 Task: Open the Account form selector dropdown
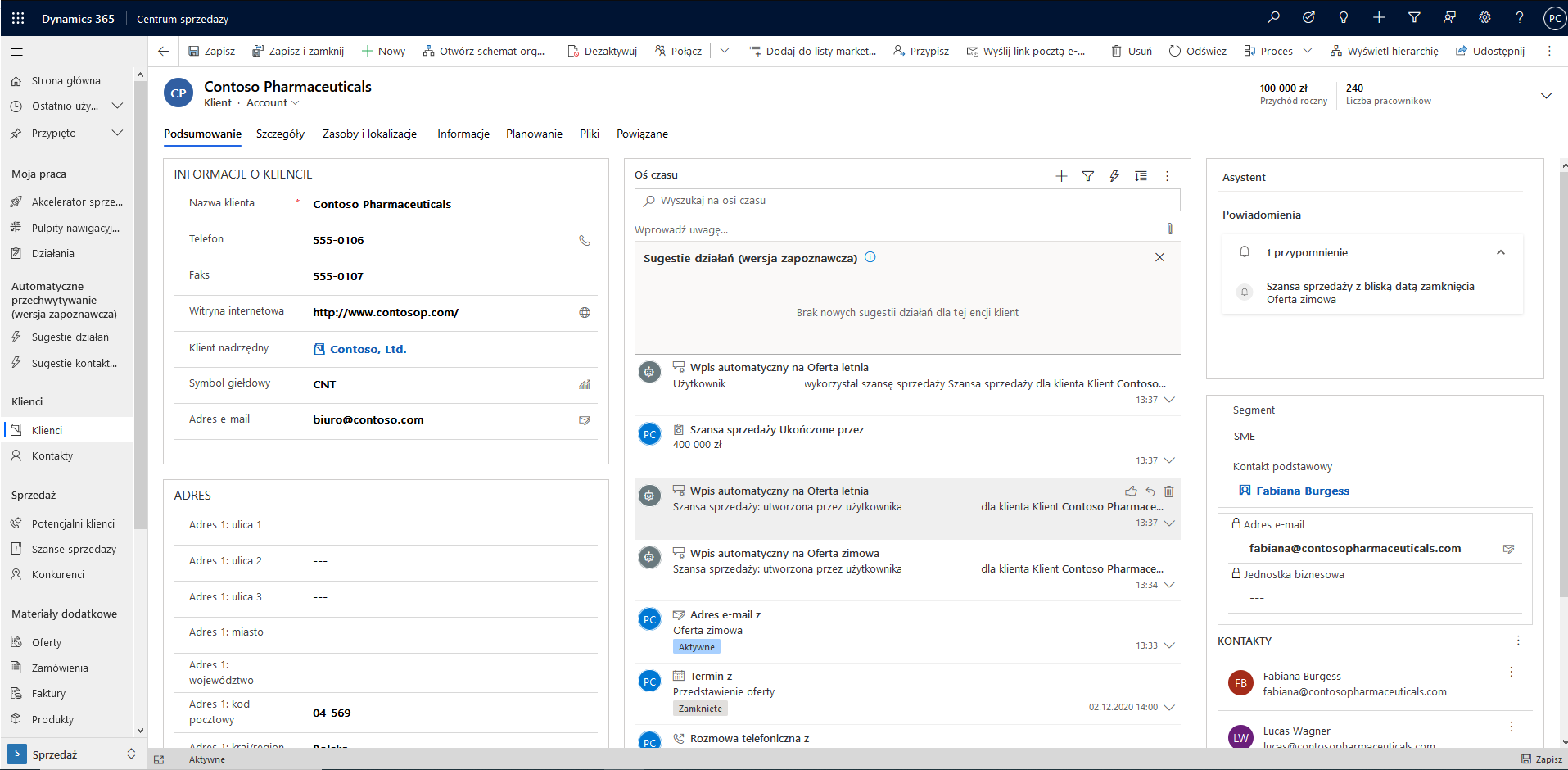coord(273,102)
